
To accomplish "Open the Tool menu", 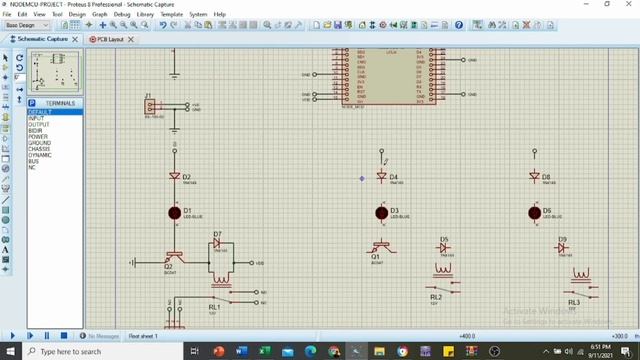I will coord(57,14).
